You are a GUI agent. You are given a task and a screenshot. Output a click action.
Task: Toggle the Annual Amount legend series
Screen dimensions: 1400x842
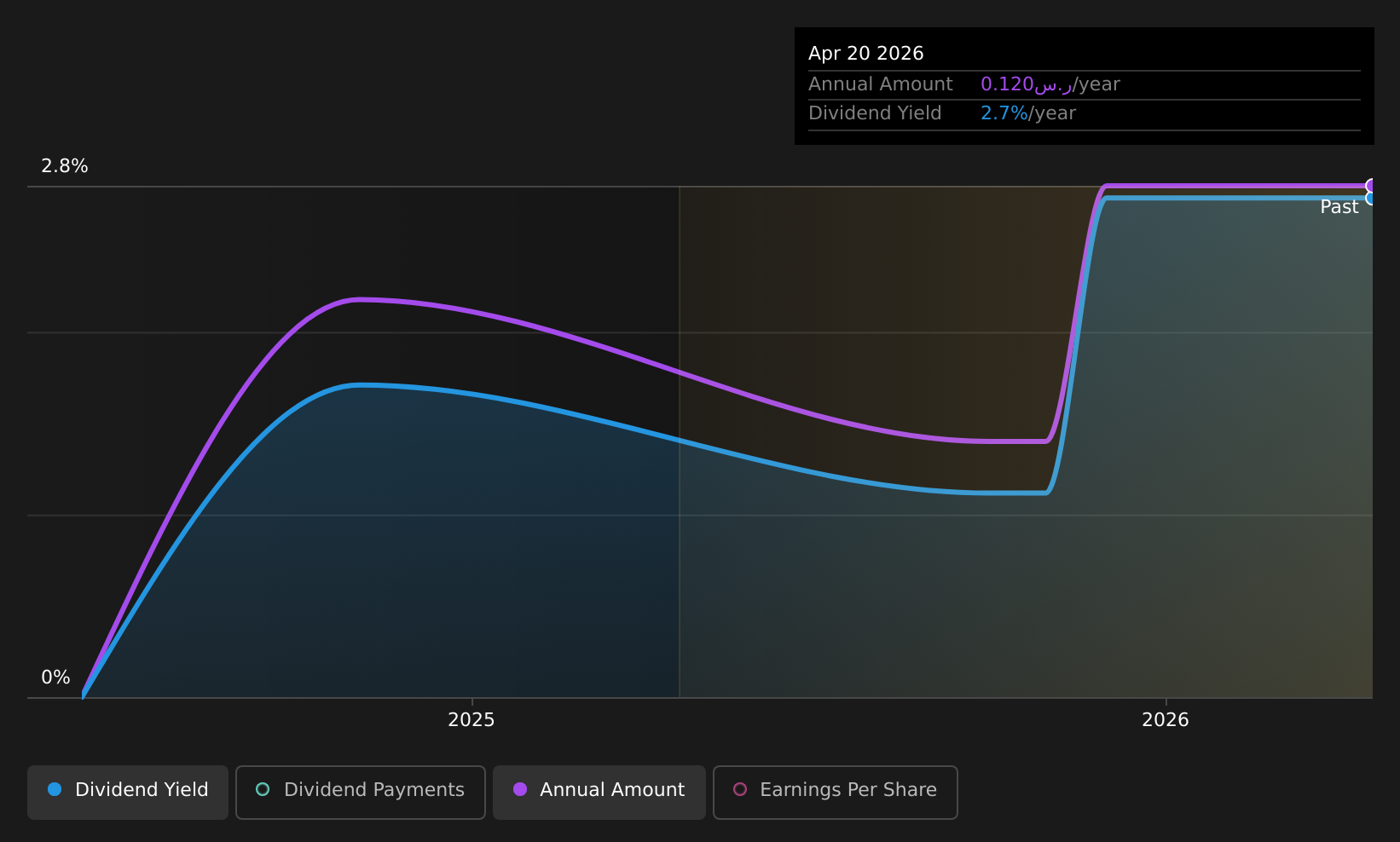pos(599,792)
